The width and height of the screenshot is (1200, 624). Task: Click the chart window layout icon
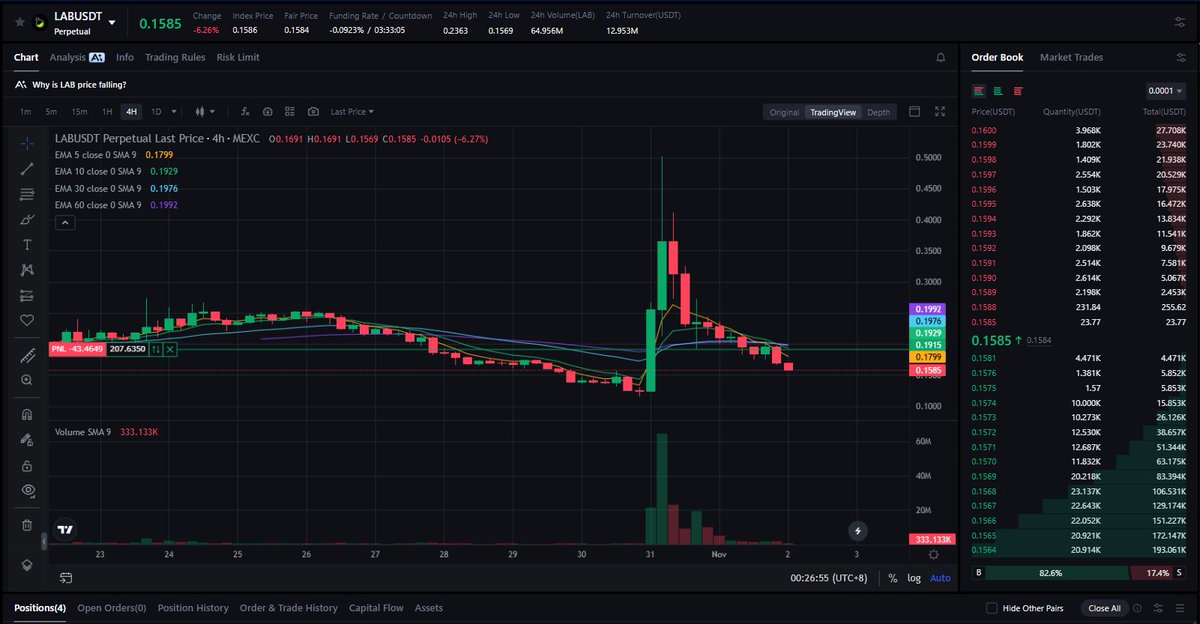(x=914, y=112)
